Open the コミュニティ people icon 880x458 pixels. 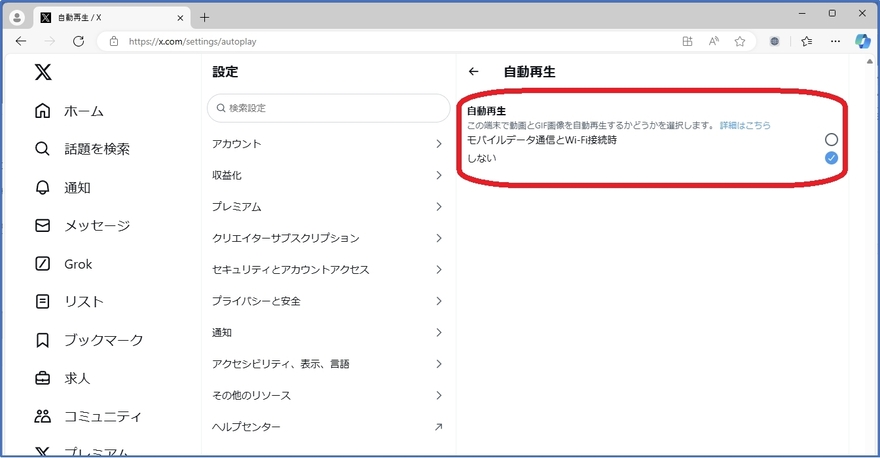coord(43,416)
